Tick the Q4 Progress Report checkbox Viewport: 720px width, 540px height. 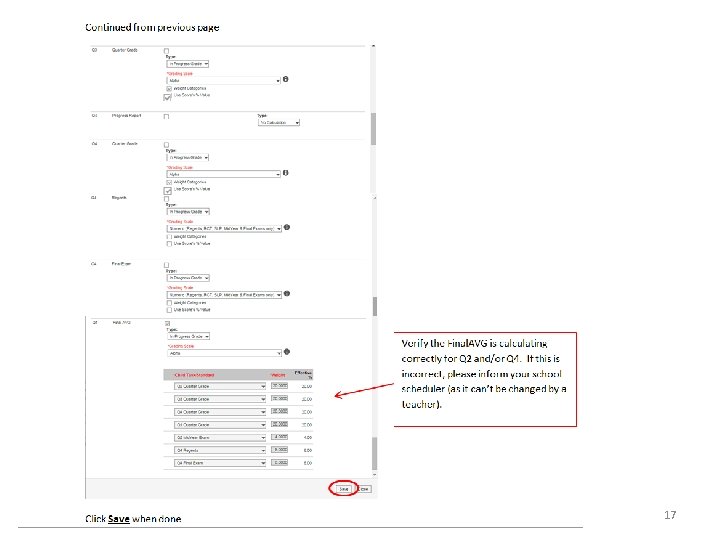click(167, 117)
